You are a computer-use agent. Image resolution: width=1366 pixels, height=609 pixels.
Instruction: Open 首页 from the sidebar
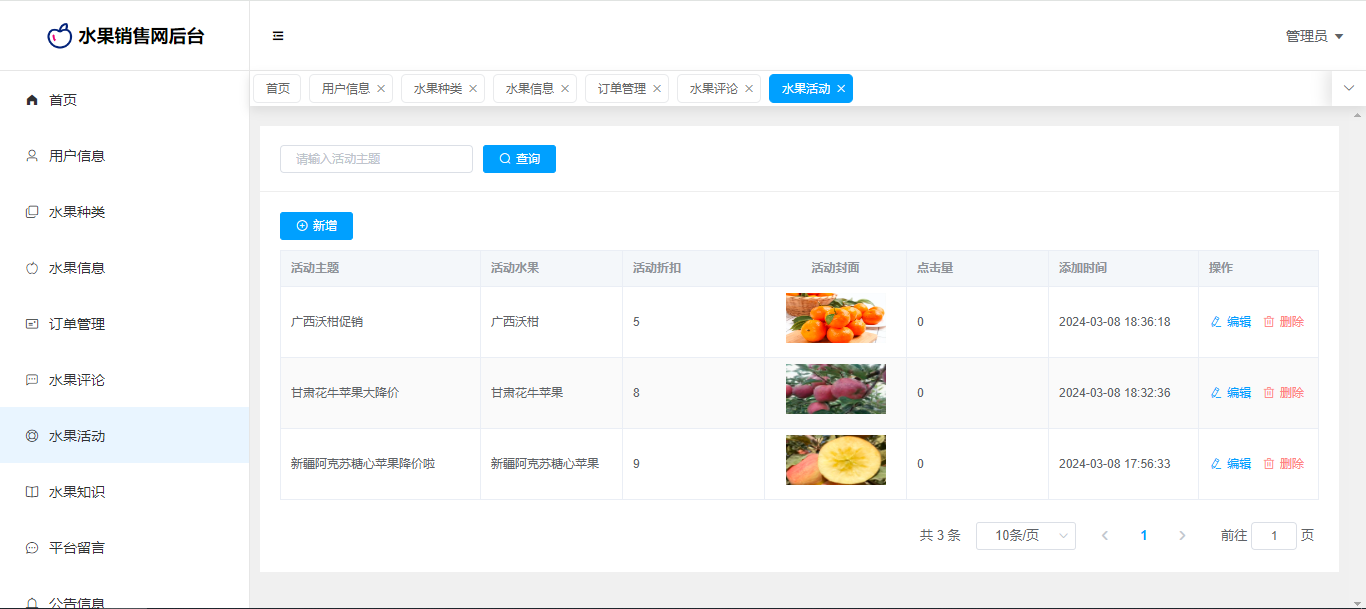63,100
